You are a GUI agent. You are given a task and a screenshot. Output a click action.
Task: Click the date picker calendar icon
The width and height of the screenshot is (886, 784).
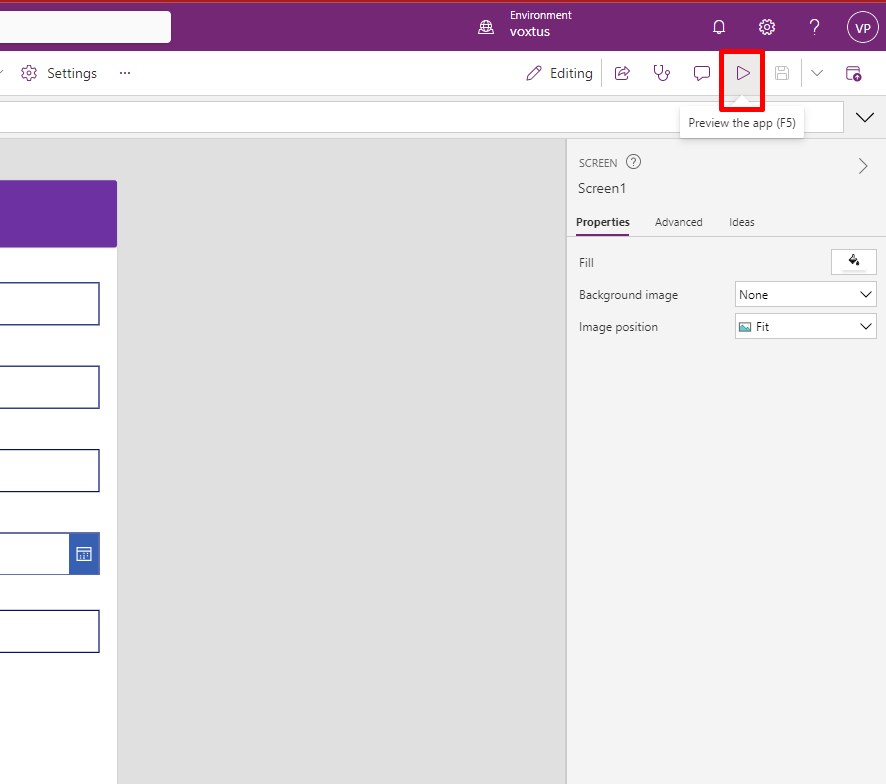[x=84, y=554]
